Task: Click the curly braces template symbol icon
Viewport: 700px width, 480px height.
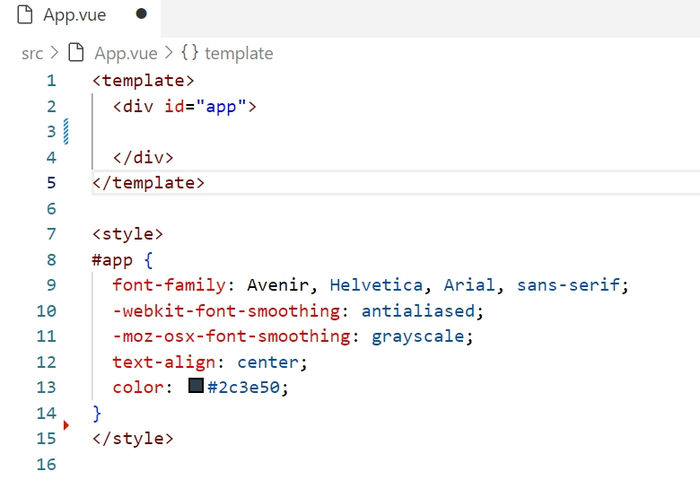Action: tap(189, 53)
